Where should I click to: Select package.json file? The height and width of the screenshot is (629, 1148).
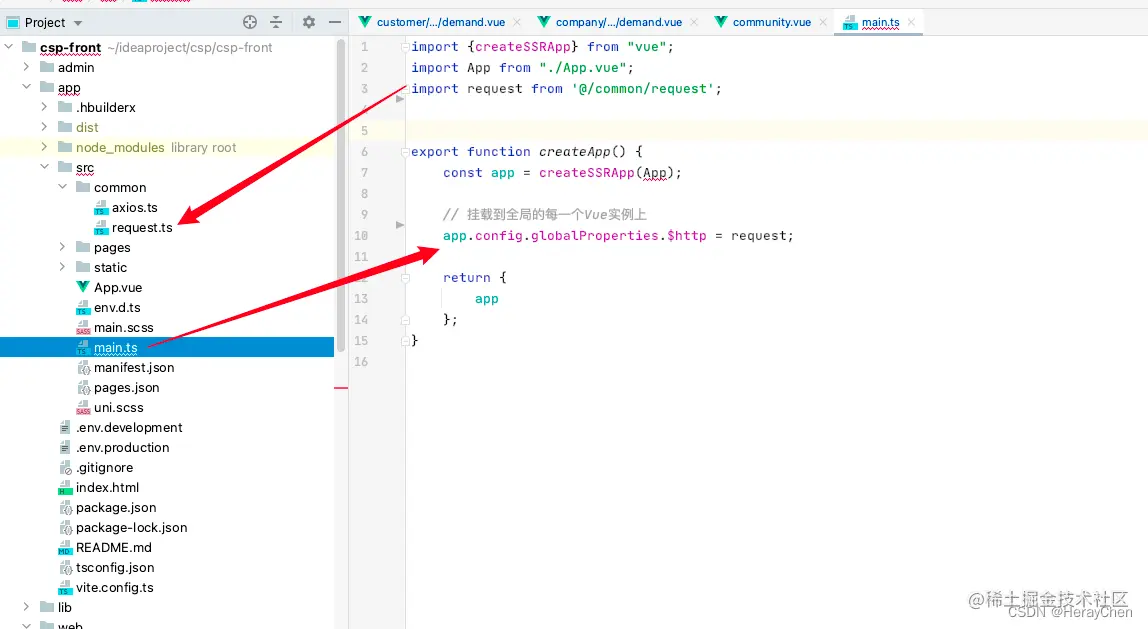(116, 507)
